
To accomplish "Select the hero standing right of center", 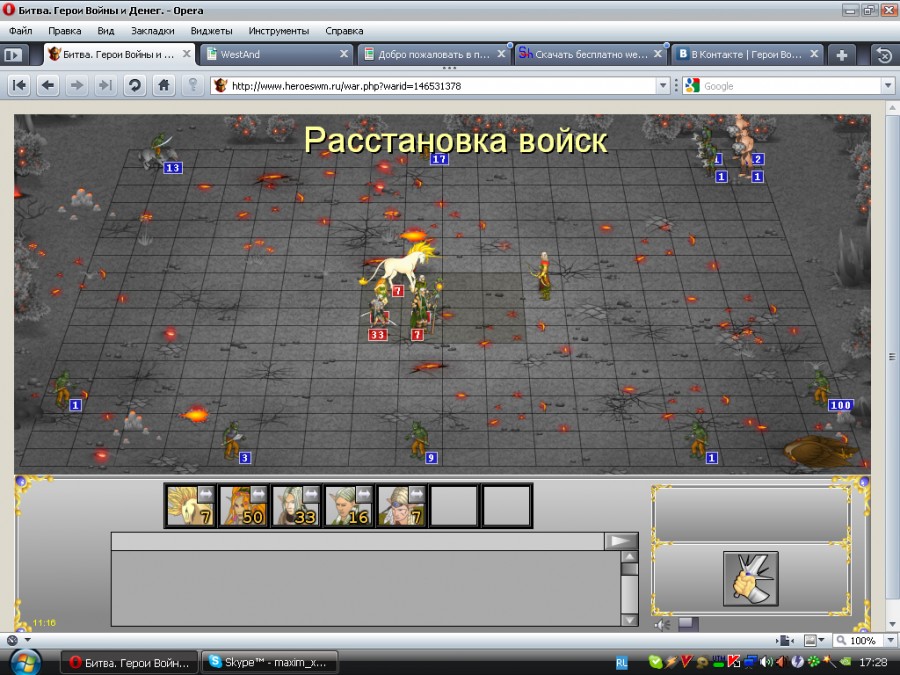I will [x=543, y=277].
